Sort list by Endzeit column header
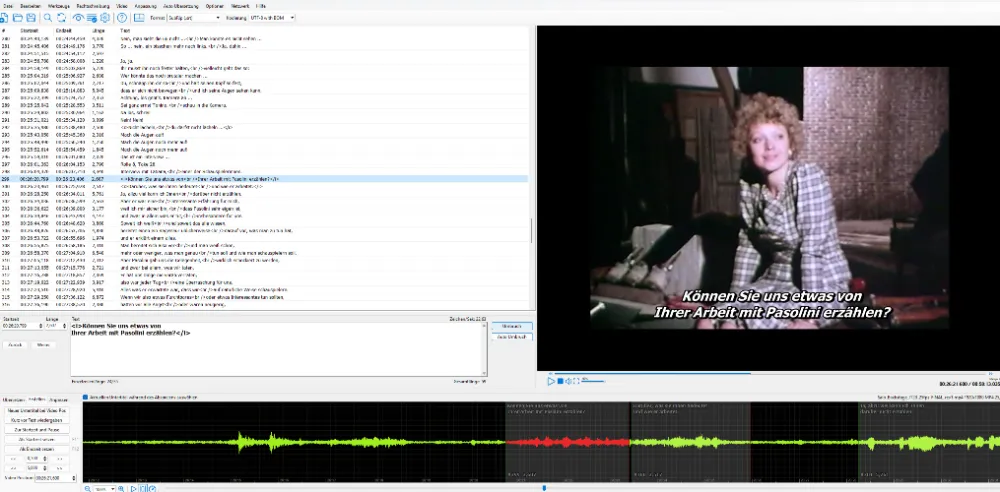The image size is (1000, 492). (x=63, y=31)
